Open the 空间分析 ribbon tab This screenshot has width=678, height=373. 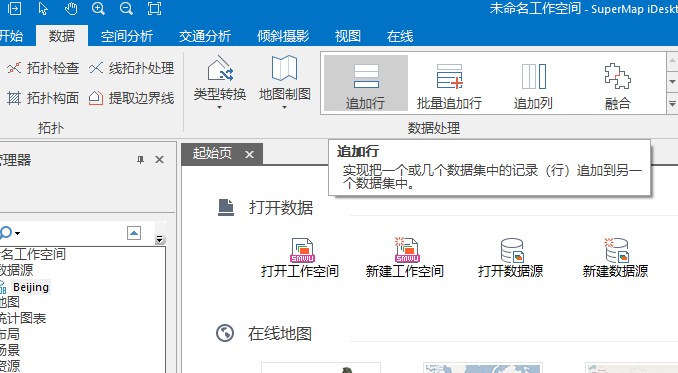click(127, 36)
